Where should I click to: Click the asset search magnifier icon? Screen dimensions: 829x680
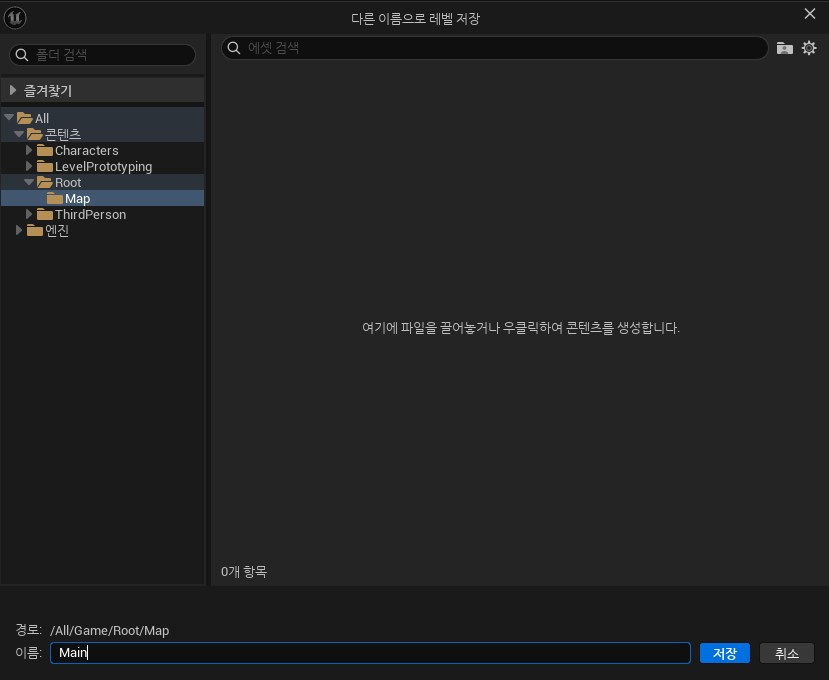coord(234,48)
